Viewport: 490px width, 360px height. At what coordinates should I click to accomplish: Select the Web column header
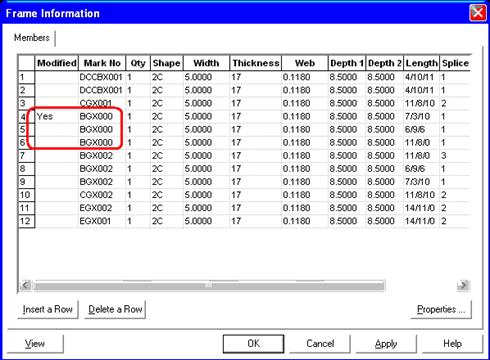point(305,63)
